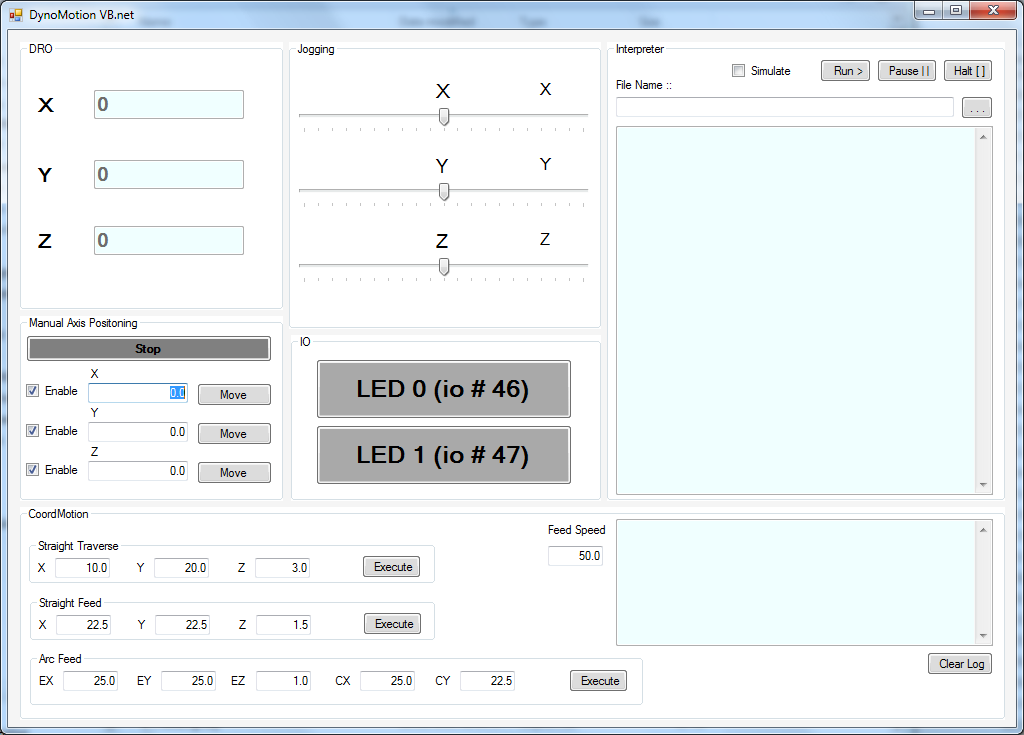Halt the interpreter program
Screen dimensions: 1024x735
[967, 71]
